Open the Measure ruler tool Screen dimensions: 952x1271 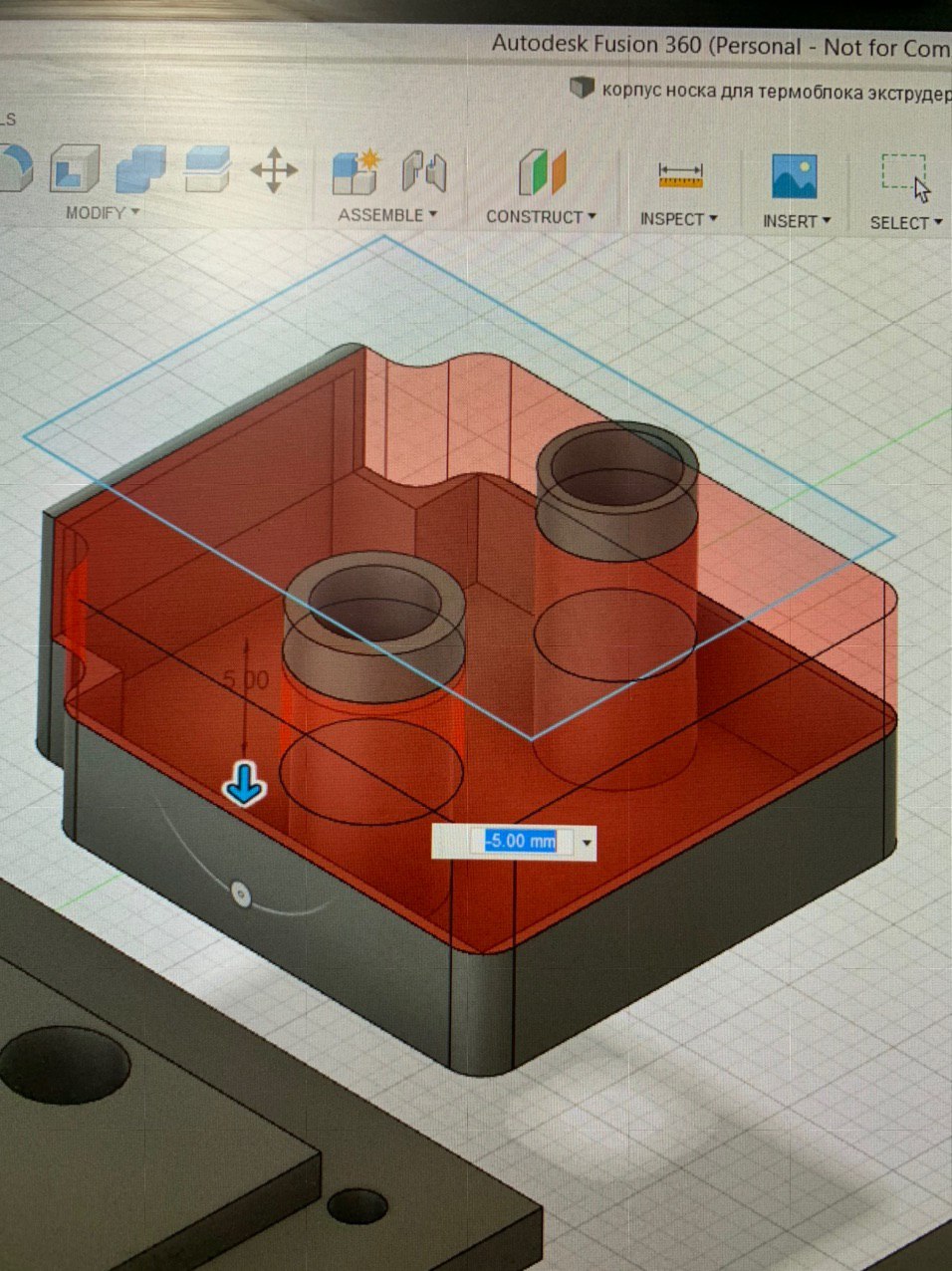tap(681, 176)
